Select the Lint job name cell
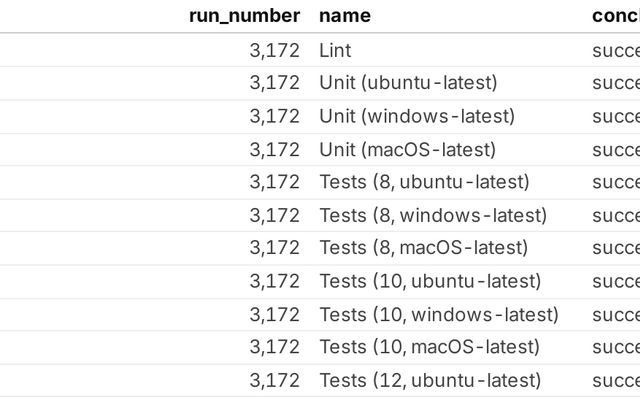The image size is (640, 400). point(335,50)
